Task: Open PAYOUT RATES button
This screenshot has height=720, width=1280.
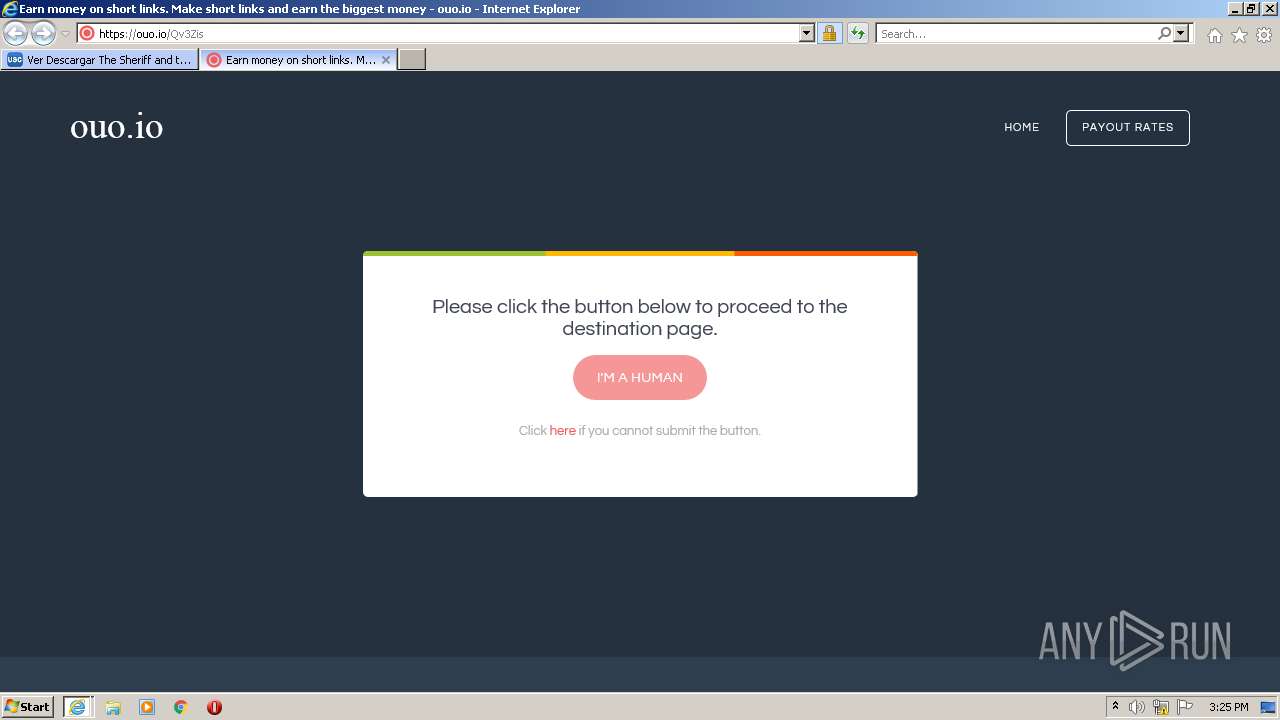Action: (x=1128, y=128)
